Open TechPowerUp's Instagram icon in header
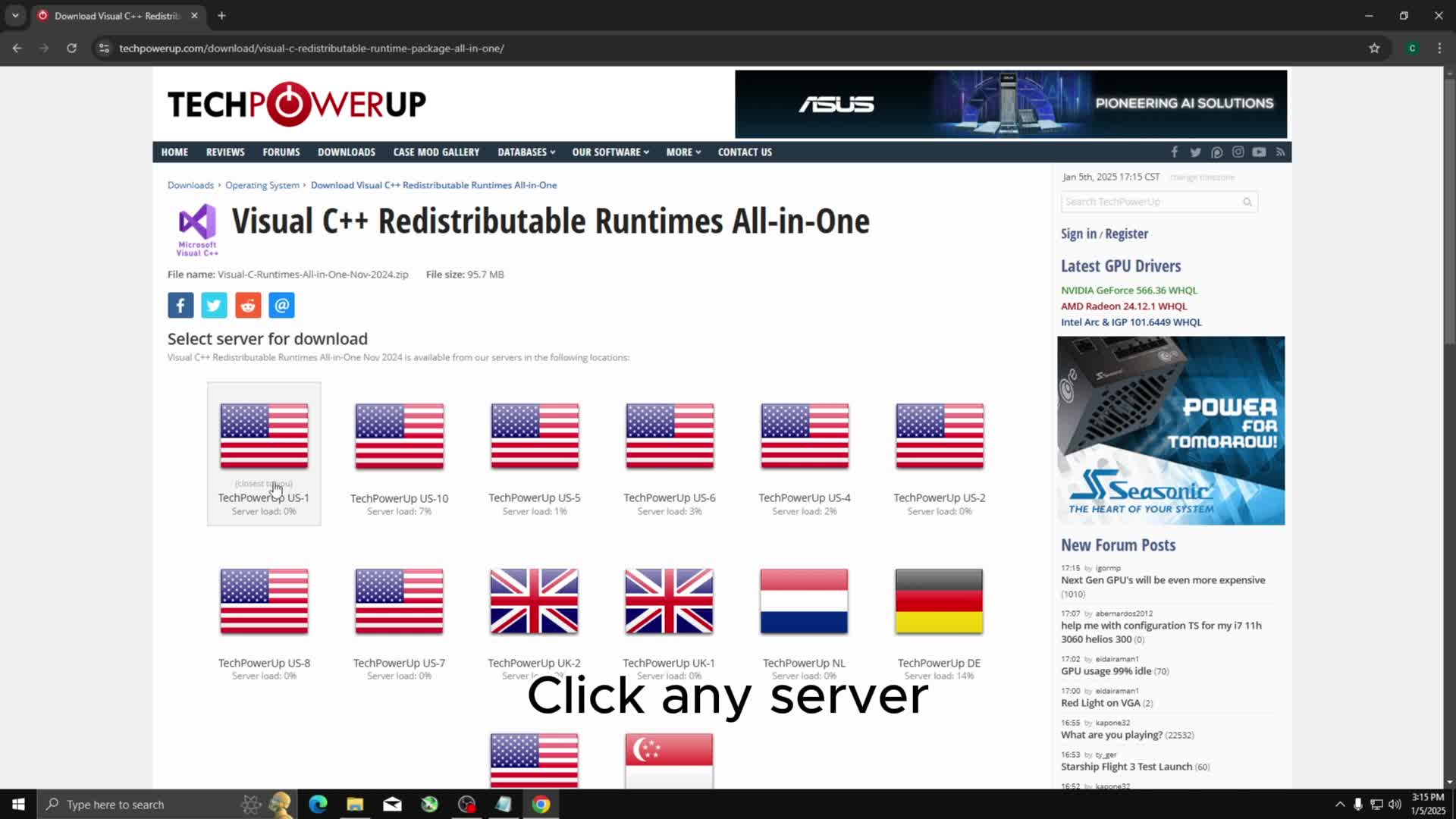 [1238, 152]
